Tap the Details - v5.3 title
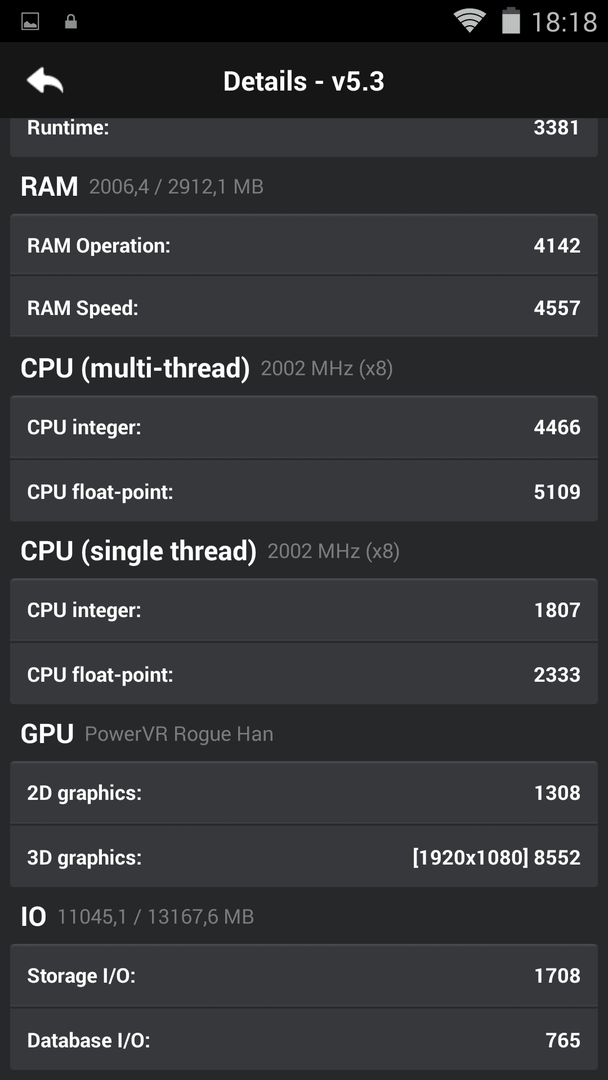 click(304, 81)
